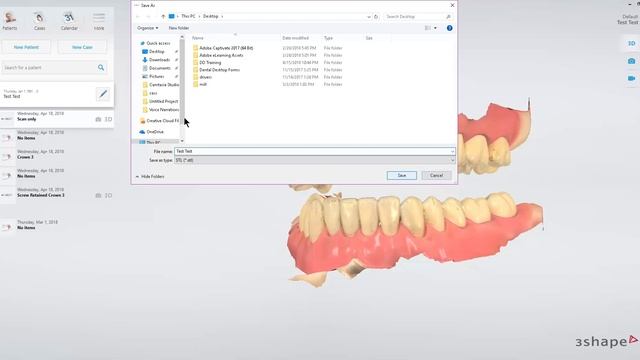Click 3D icon on Screw Retained Crown 3 case

(108, 196)
